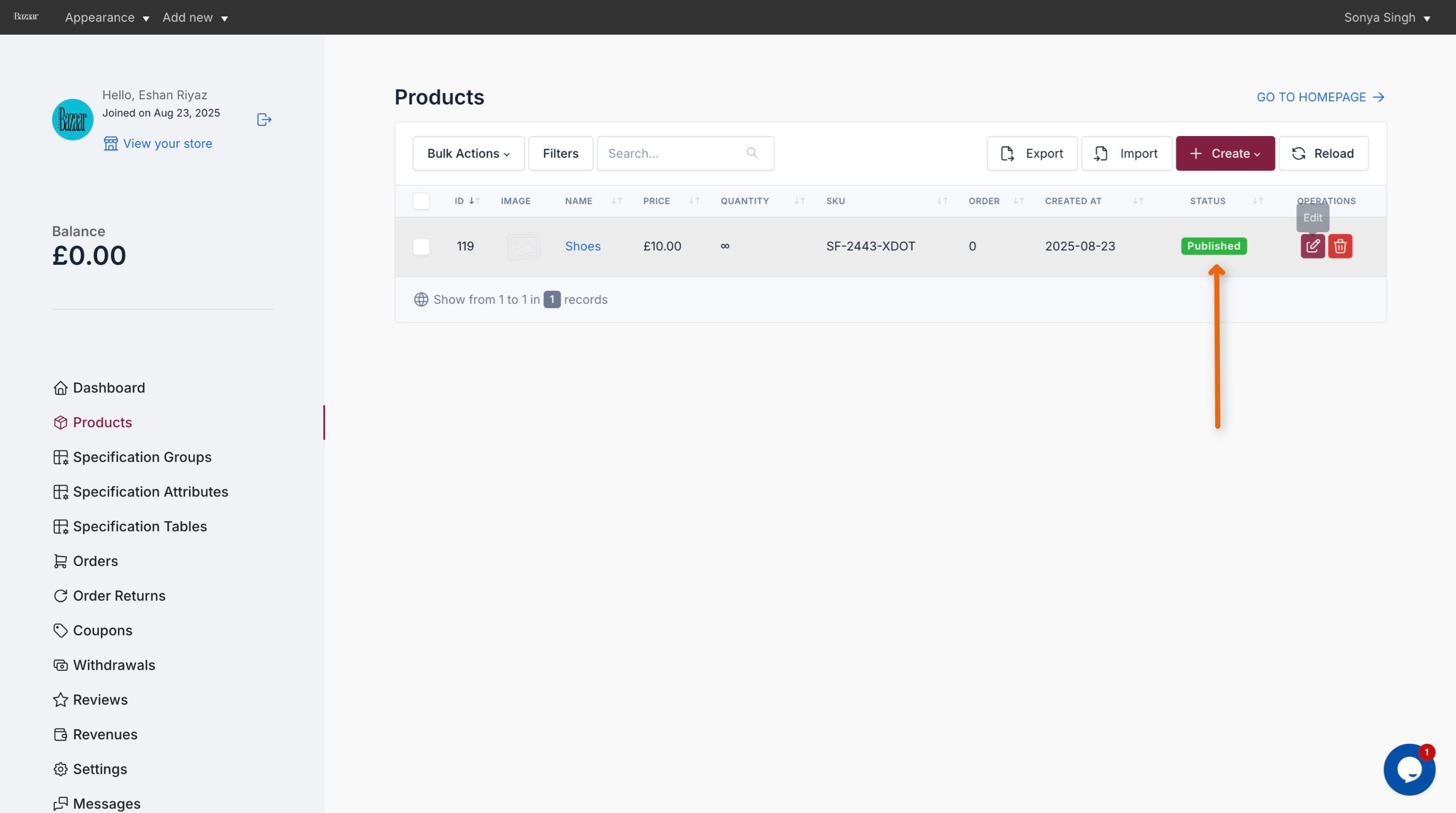Sort table by Order column
This screenshot has height=813, width=1456.
[996, 201]
